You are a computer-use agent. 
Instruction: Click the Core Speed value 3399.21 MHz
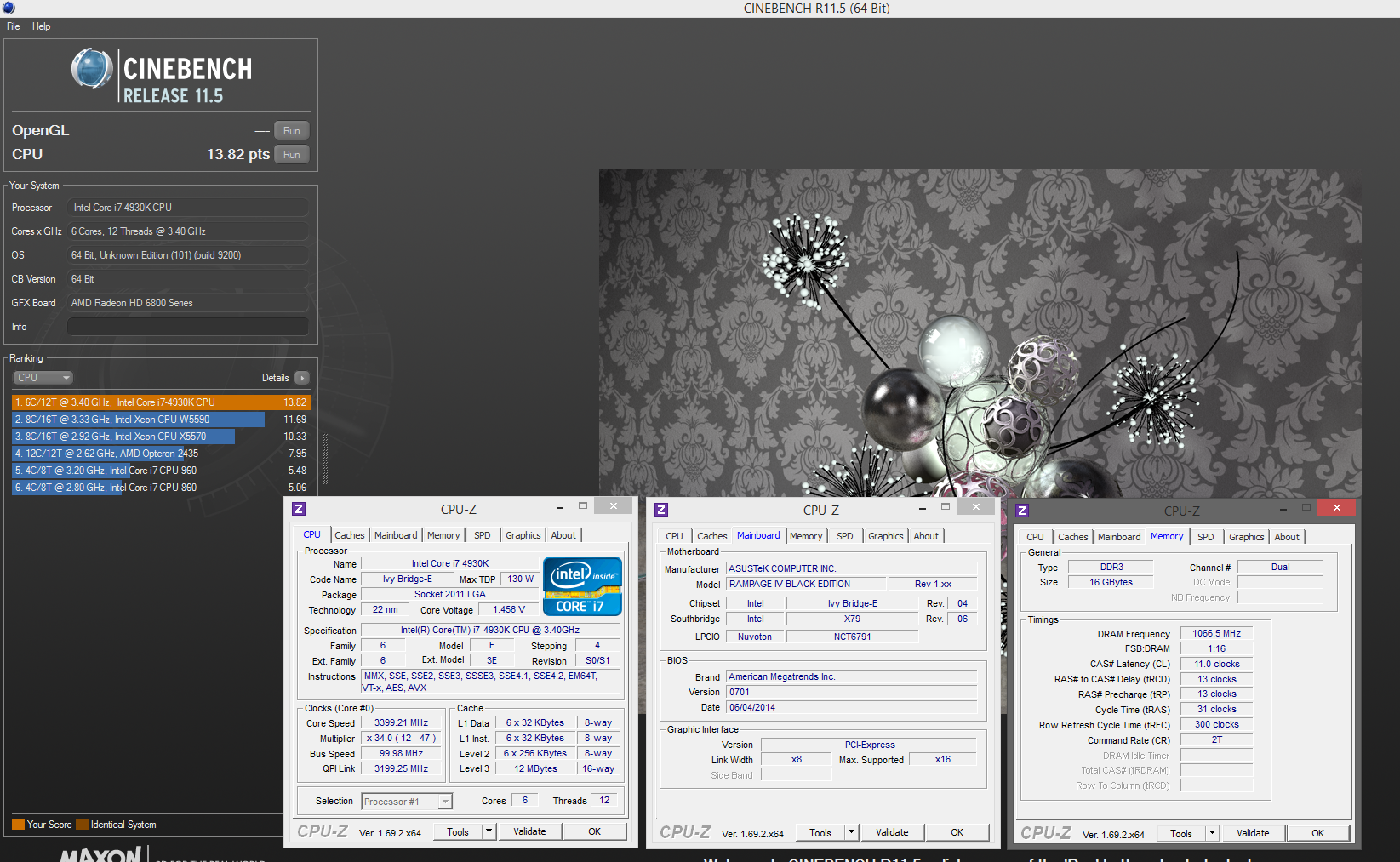pos(402,723)
